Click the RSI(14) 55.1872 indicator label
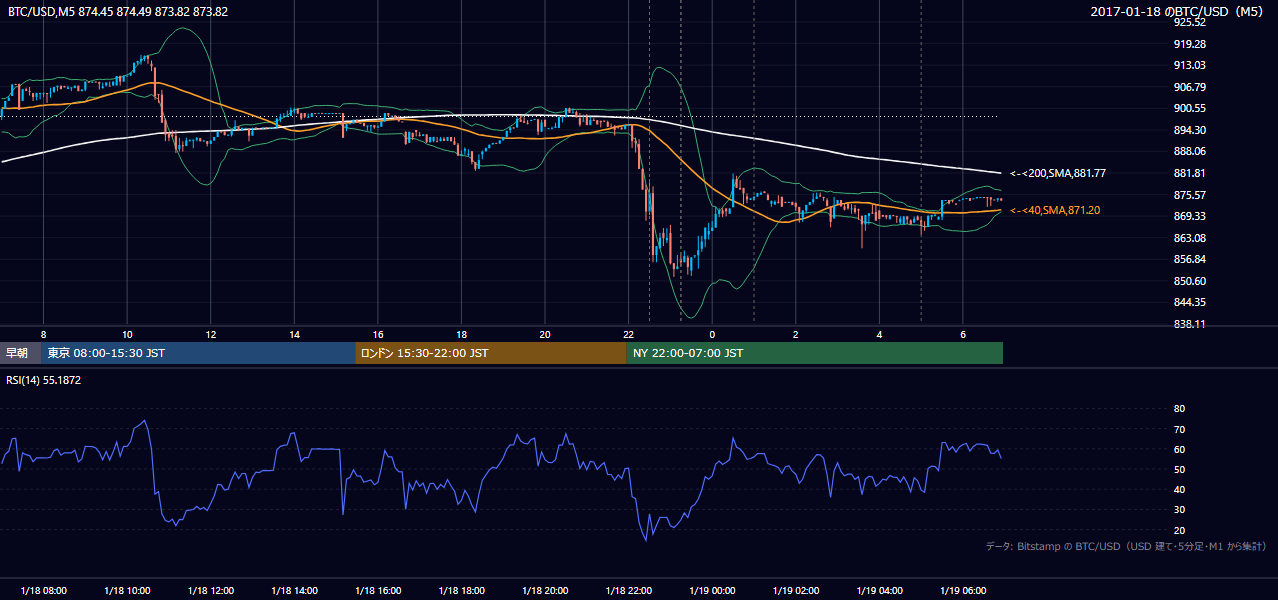This screenshot has width=1278, height=600. point(44,381)
